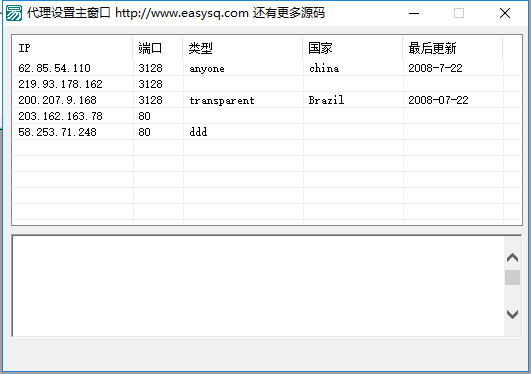This screenshot has height=374, width=531.
Task: Close the proxy settings window
Action: 505,13
